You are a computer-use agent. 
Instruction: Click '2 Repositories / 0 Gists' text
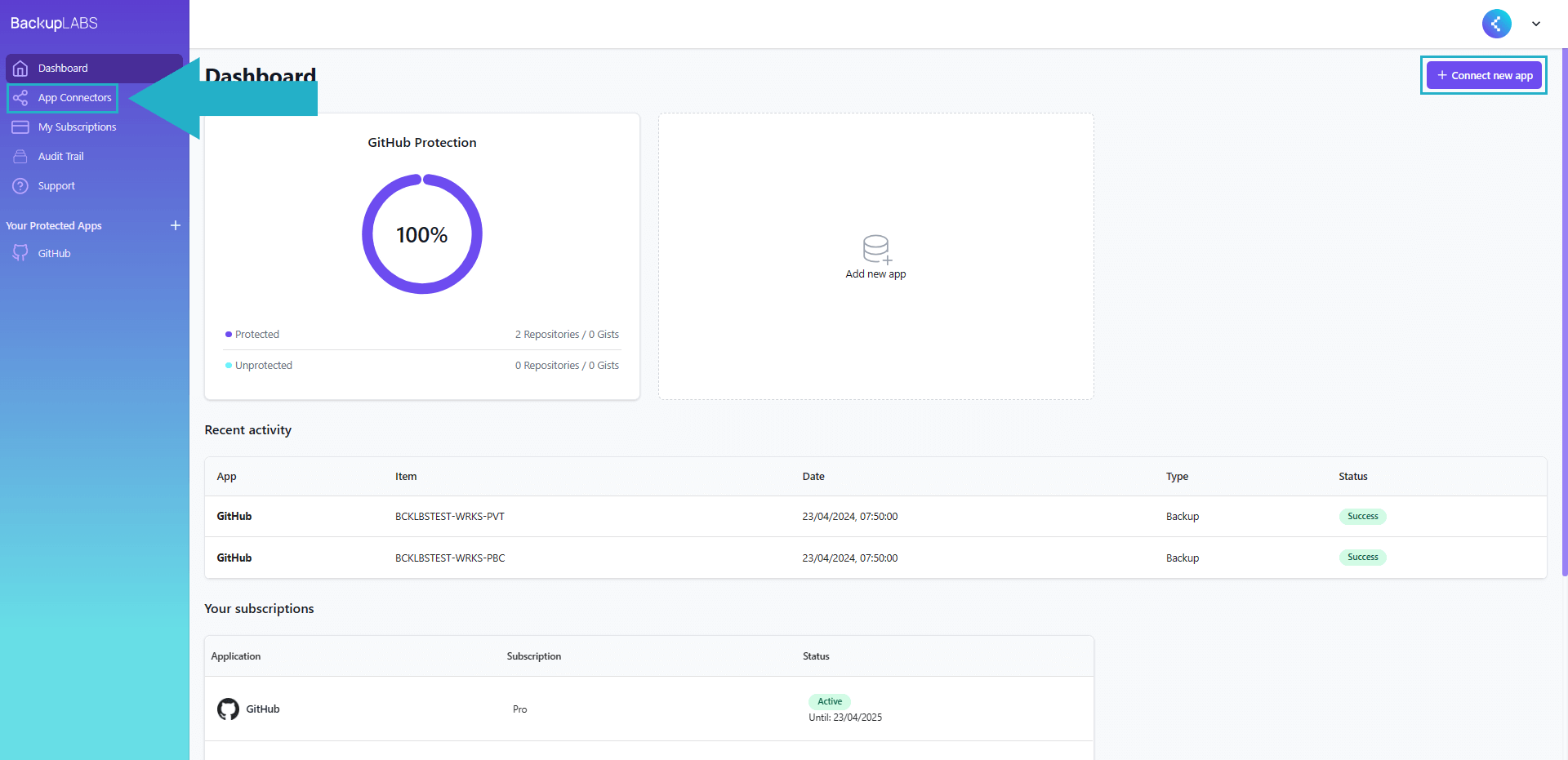pos(567,335)
